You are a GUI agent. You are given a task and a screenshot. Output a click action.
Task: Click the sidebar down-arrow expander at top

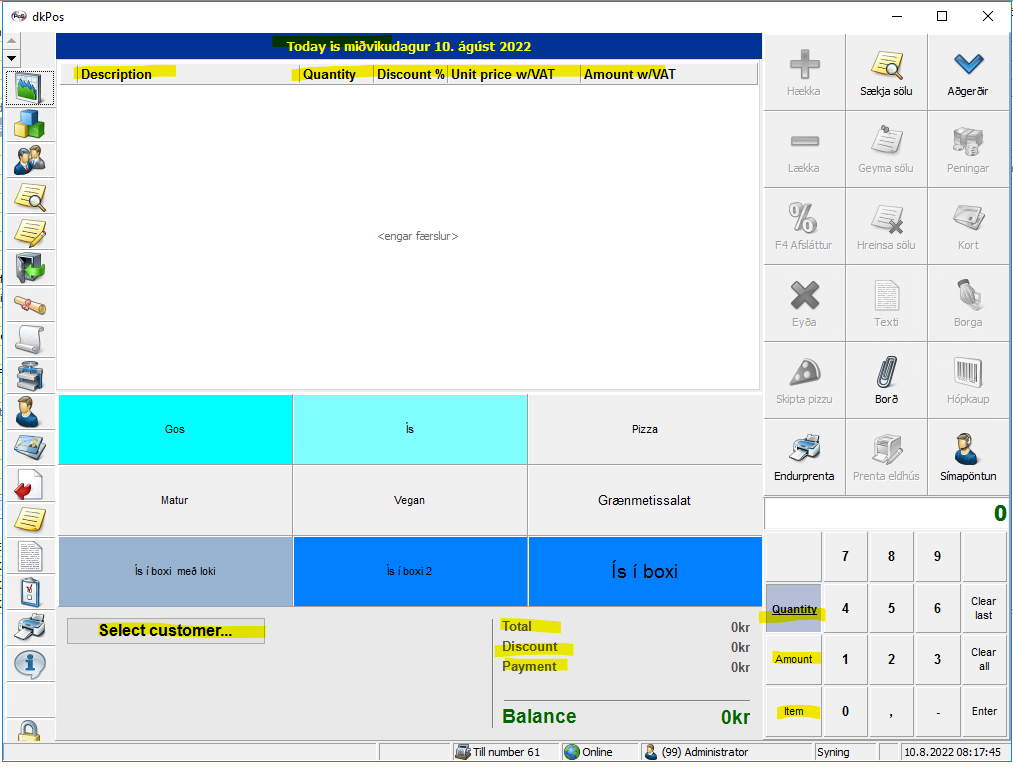pos(12,59)
